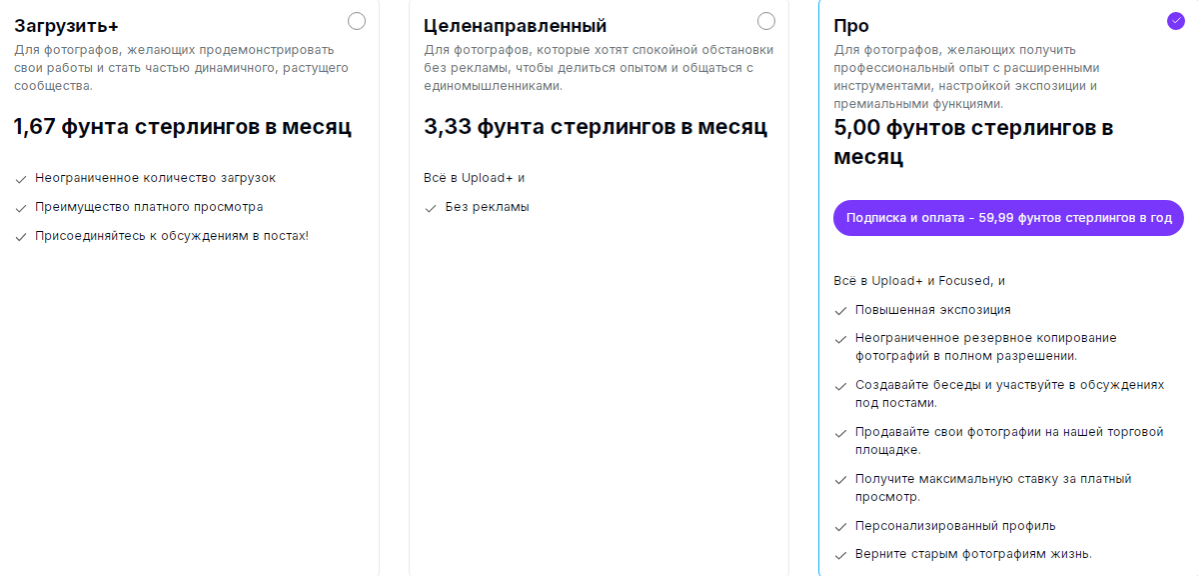Click checkmark beside Продавайте свои фотографии
The height and width of the screenshot is (576, 1198).
click(841, 433)
